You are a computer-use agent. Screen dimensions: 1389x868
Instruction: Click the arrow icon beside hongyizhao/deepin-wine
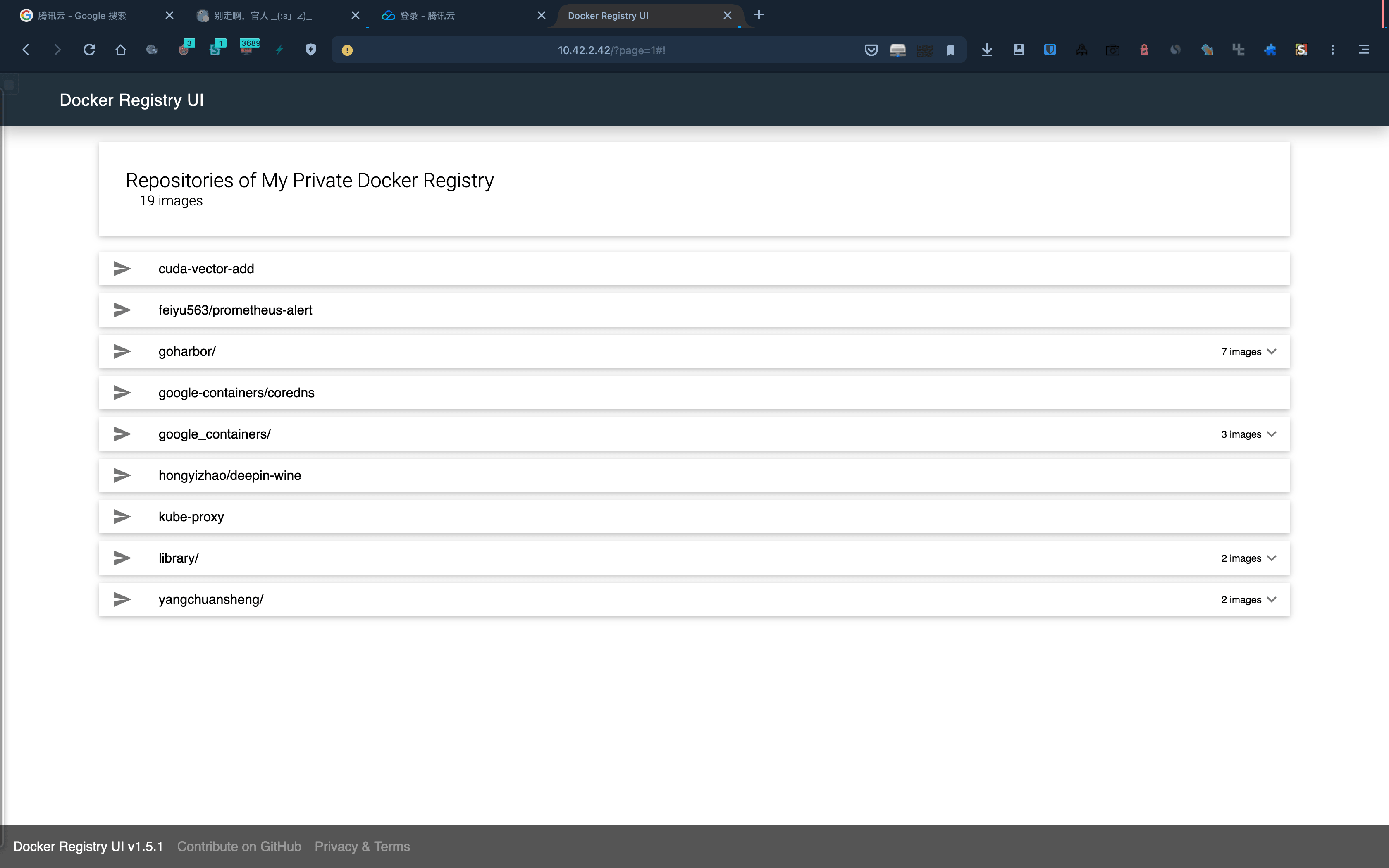(122, 475)
